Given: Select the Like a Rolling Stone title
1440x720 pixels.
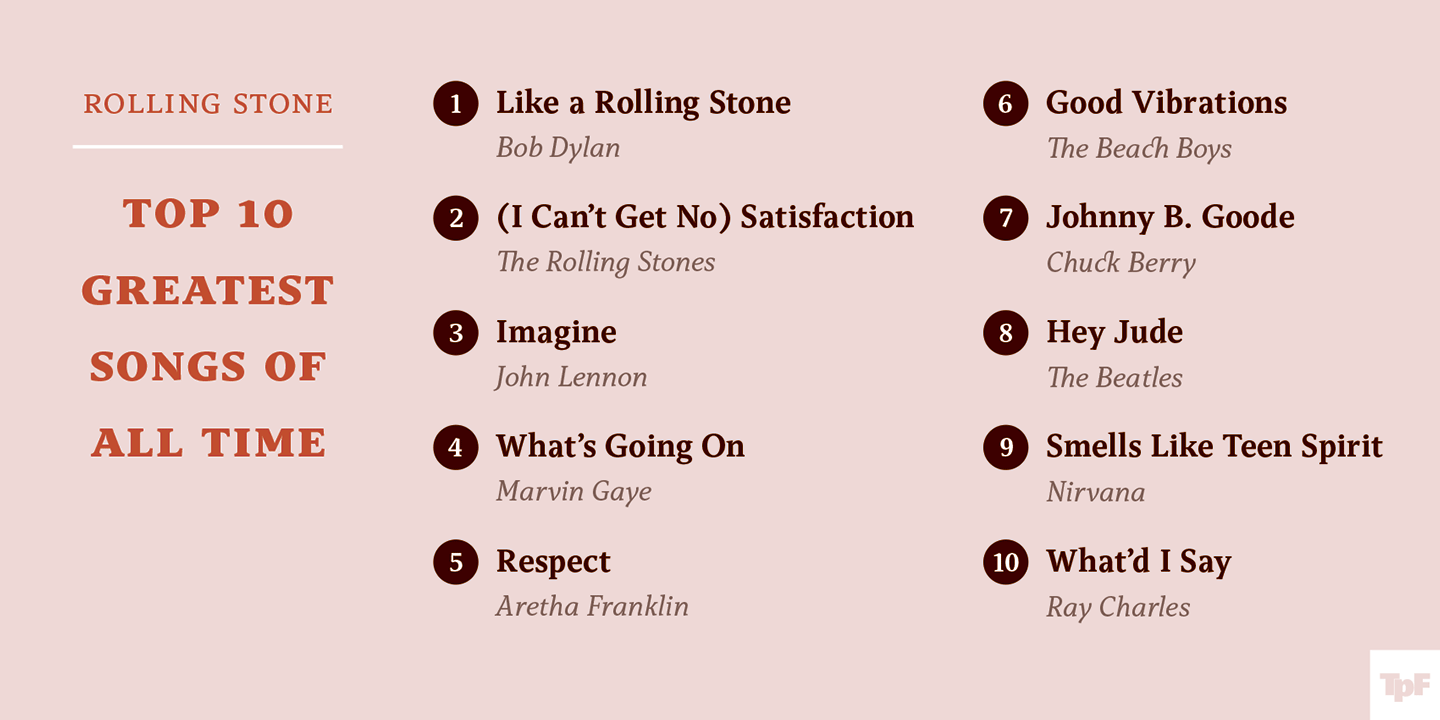Looking at the screenshot, I should [x=643, y=103].
